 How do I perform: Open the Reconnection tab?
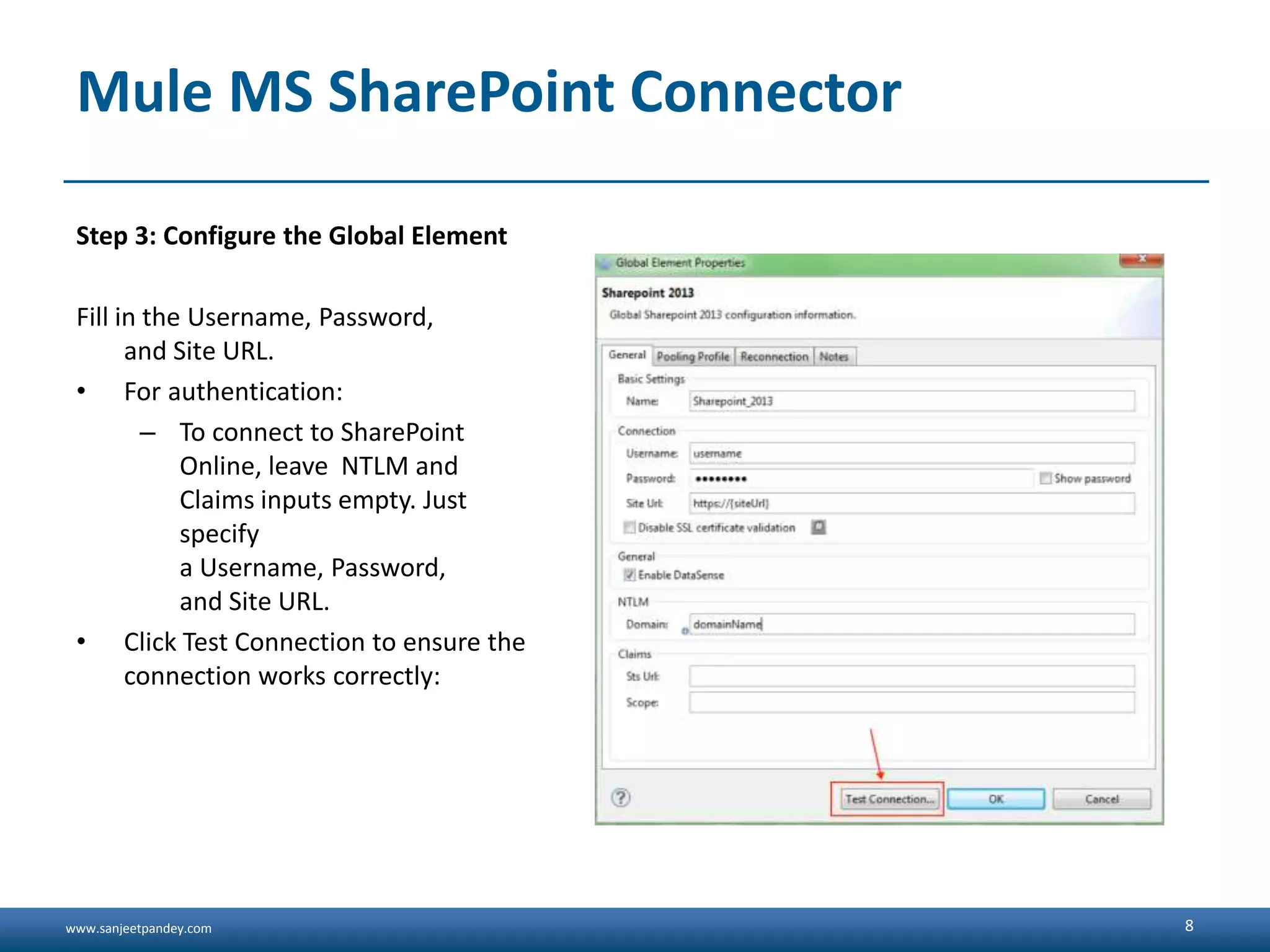(x=774, y=356)
